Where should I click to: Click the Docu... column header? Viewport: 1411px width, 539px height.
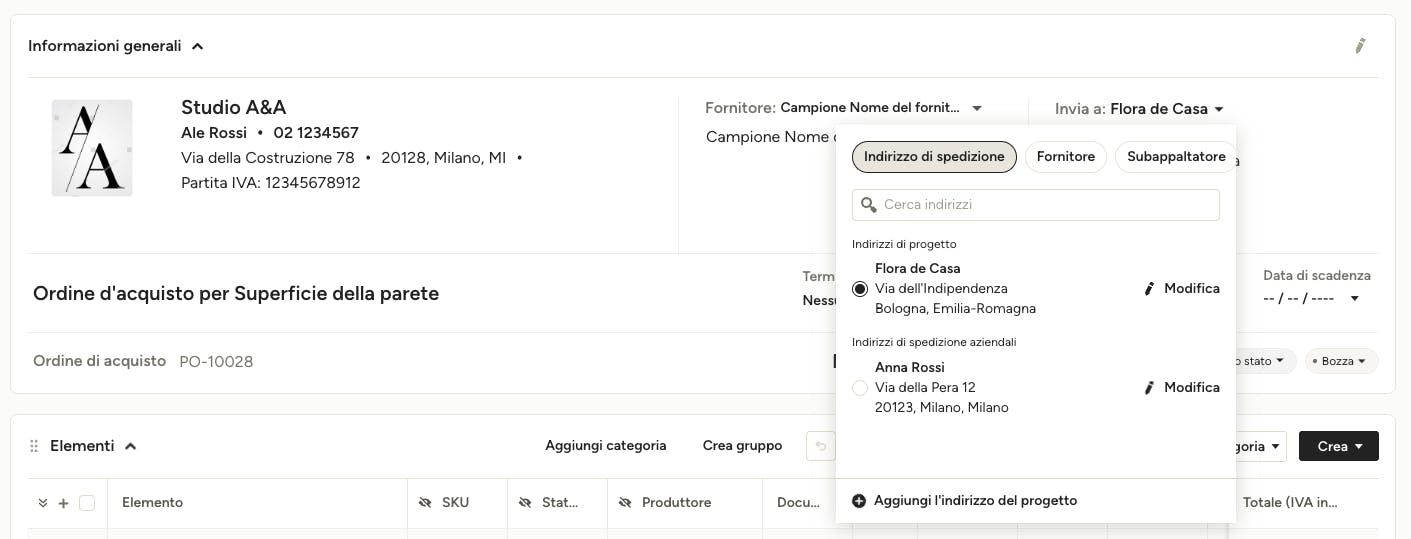(x=798, y=503)
